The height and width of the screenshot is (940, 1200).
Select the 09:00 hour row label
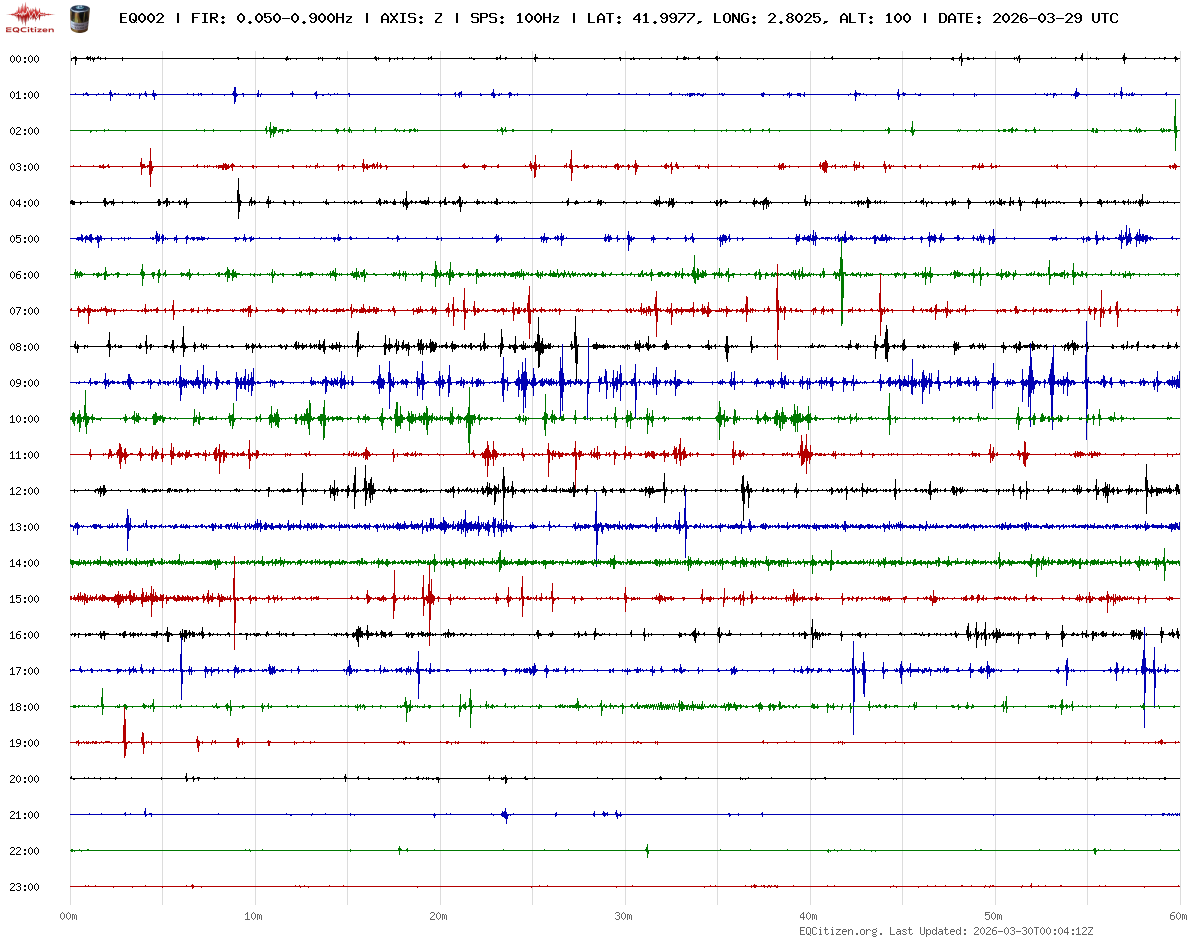click(24, 383)
